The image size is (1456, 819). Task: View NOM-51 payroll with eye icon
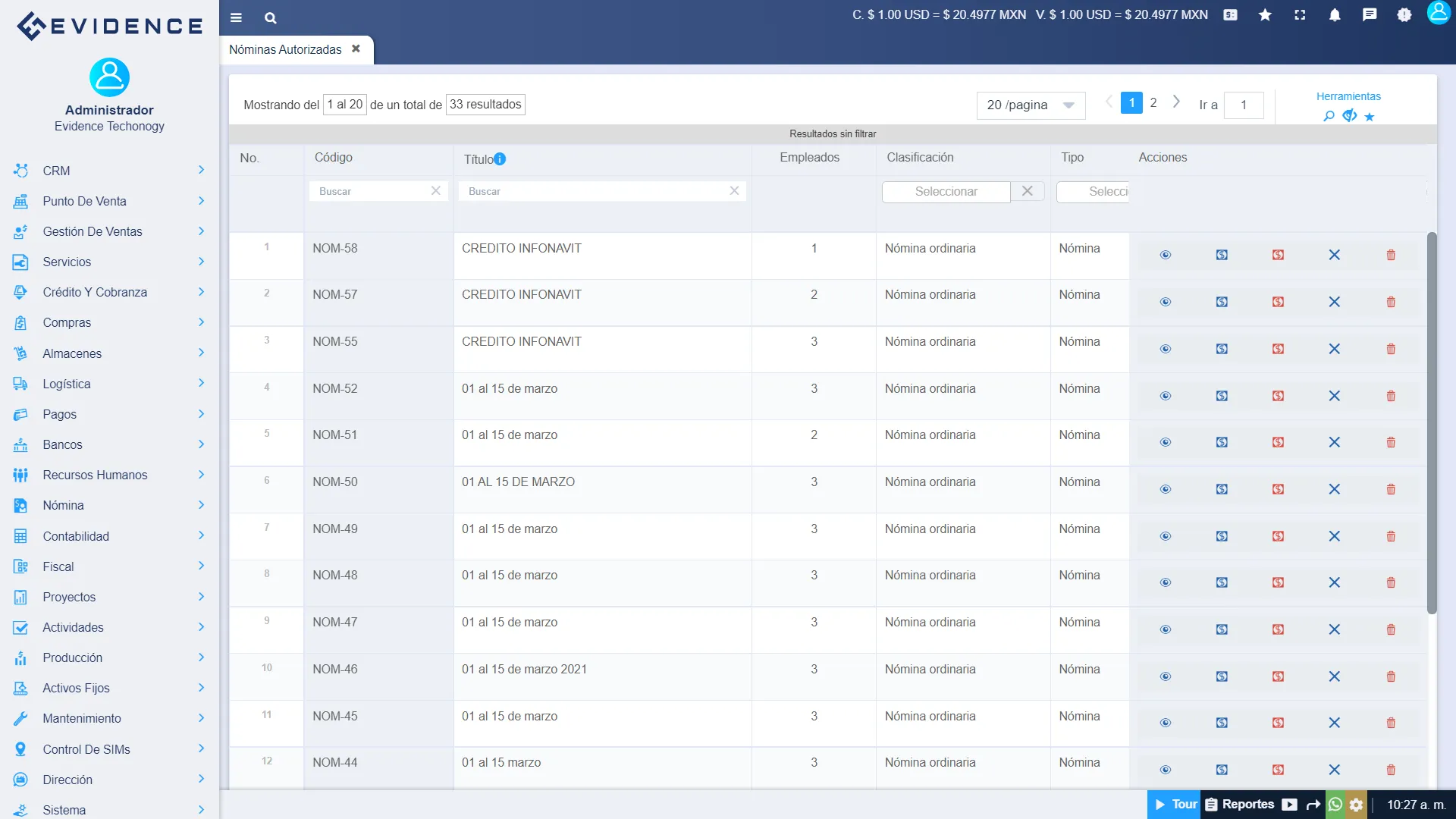pyautogui.click(x=1166, y=442)
